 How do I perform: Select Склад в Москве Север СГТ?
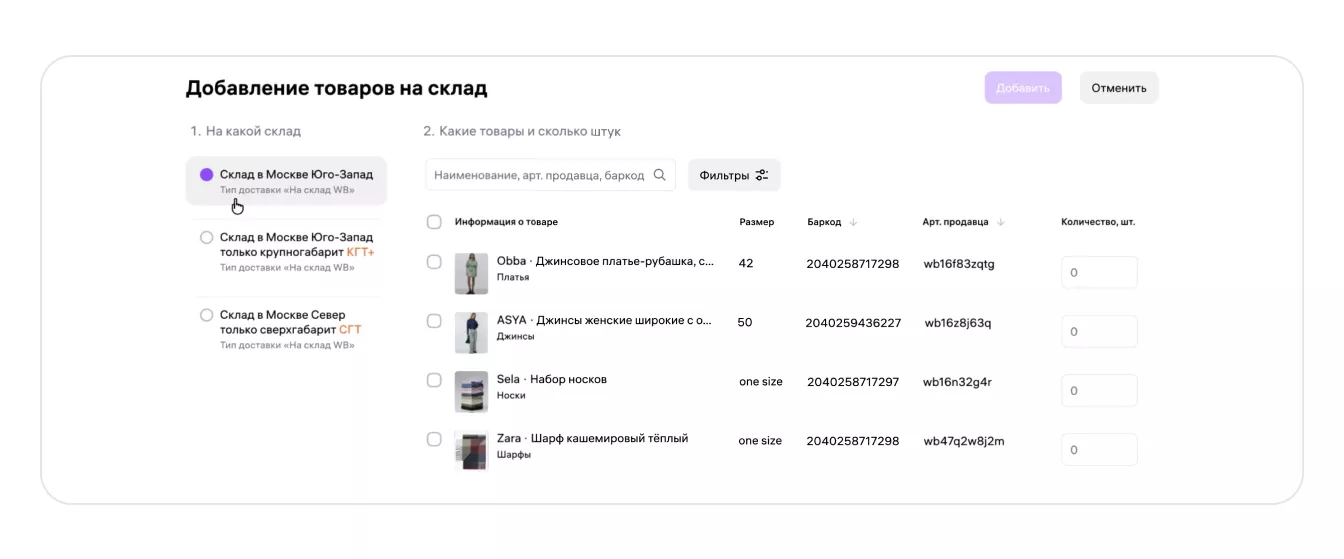point(207,315)
